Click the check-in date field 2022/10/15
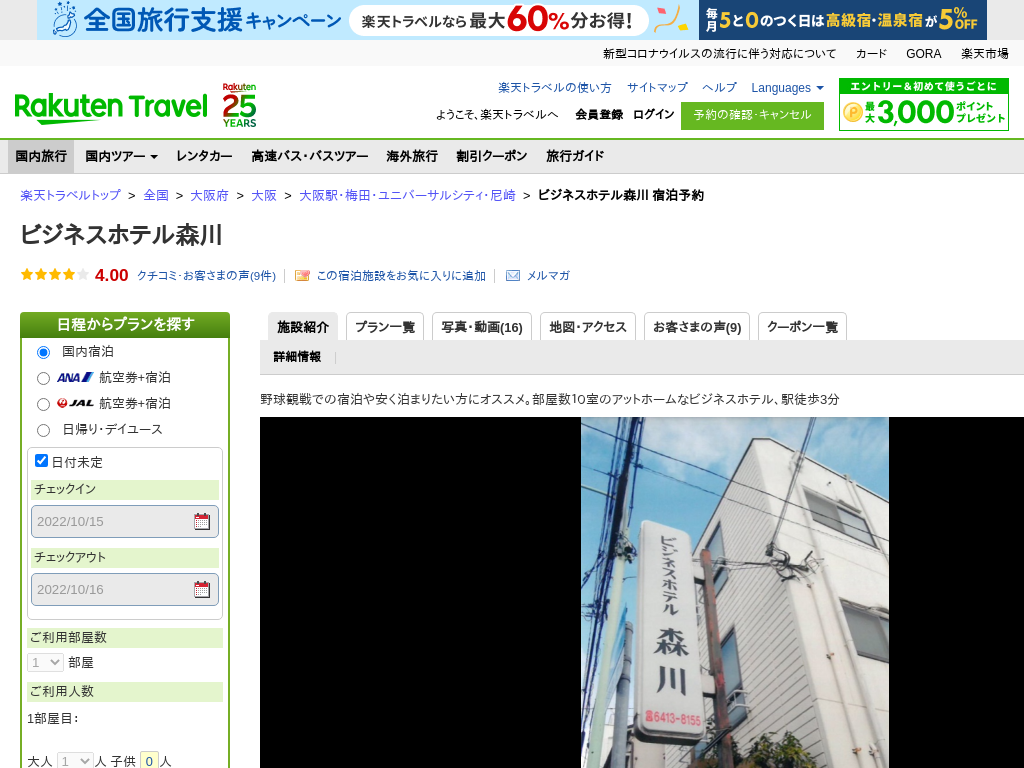 point(125,521)
